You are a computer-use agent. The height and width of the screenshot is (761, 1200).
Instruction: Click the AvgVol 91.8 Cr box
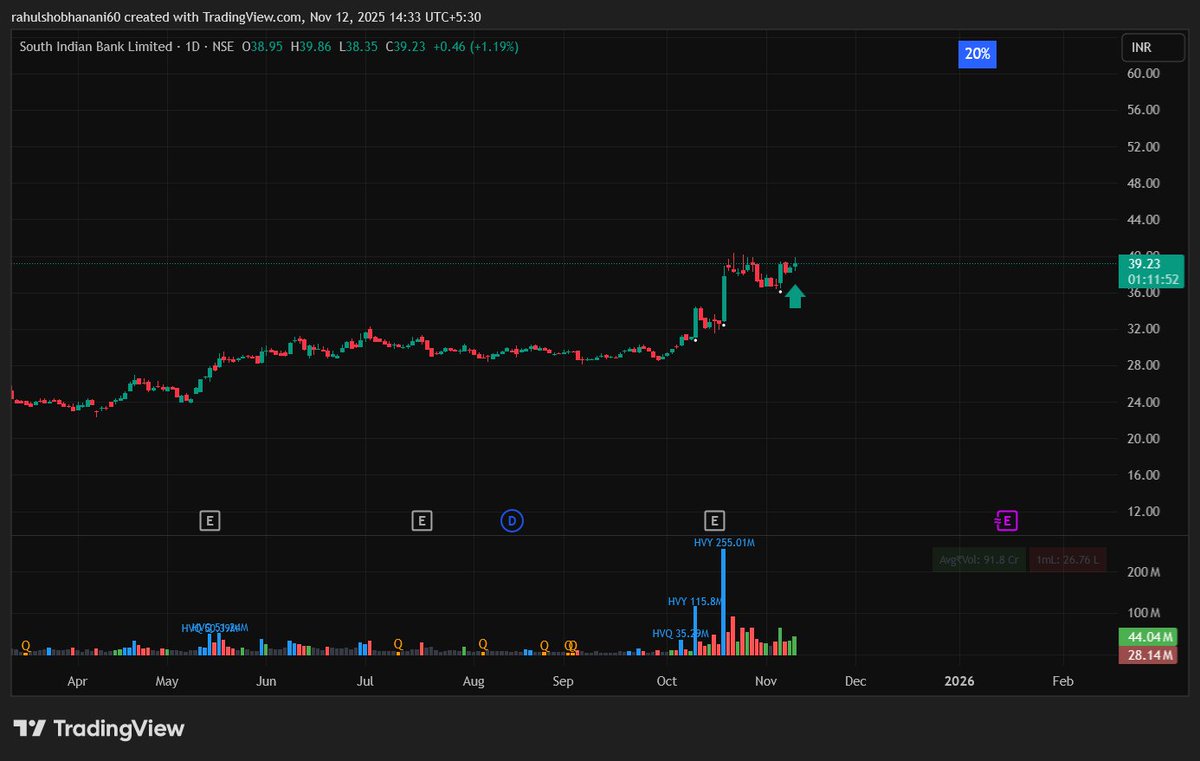coord(978,560)
